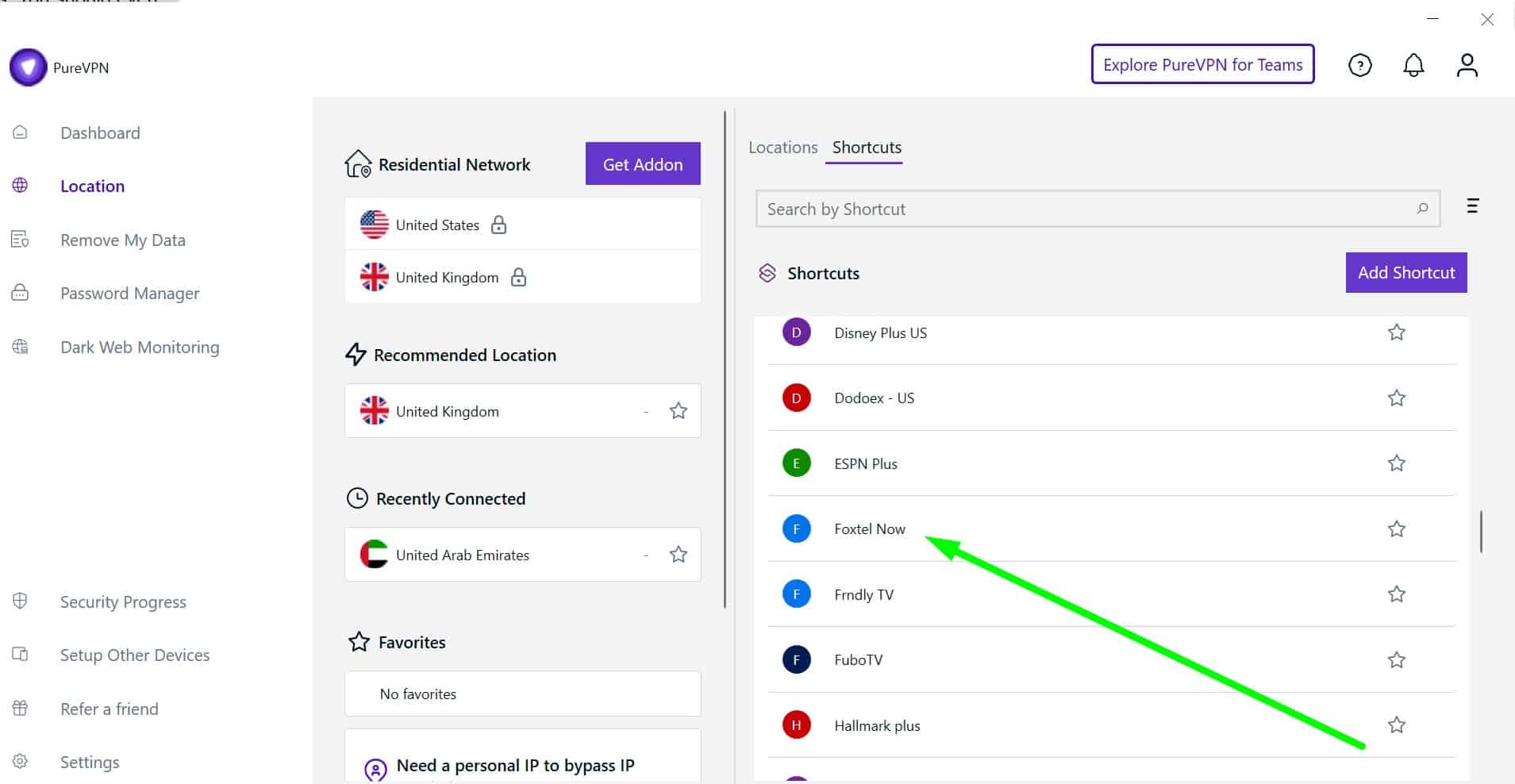Open Dashboard in the sidebar

click(100, 133)
